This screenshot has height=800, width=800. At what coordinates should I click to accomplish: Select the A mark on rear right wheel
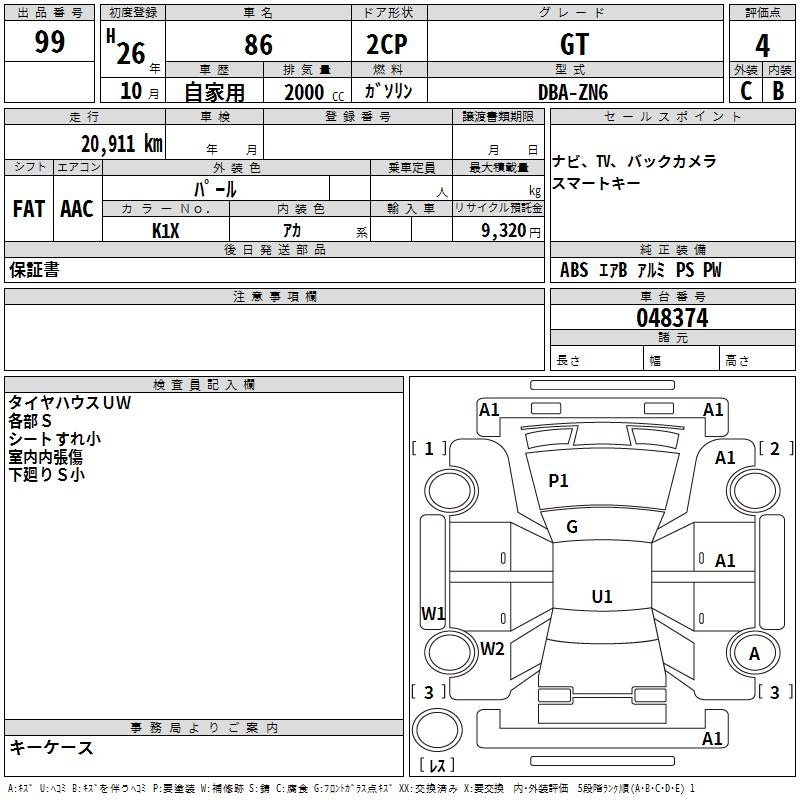click(754, 654)
